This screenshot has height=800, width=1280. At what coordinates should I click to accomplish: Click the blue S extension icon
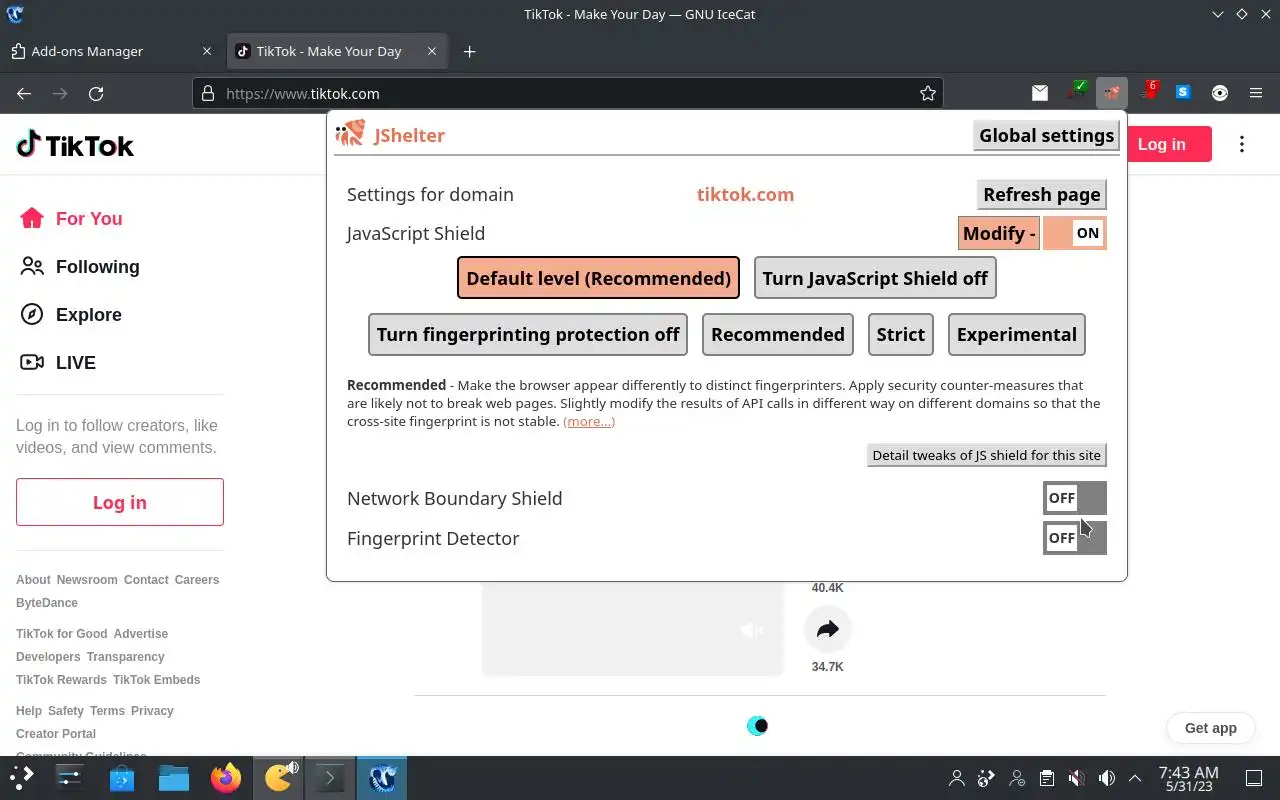click(1184, 93)
